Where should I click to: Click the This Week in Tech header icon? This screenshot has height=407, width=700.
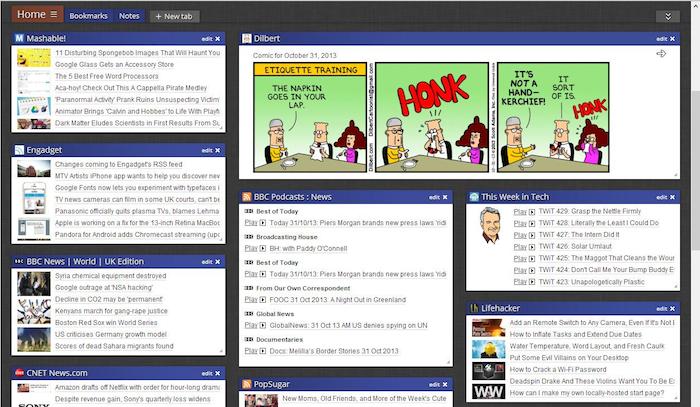click(474, 197)
